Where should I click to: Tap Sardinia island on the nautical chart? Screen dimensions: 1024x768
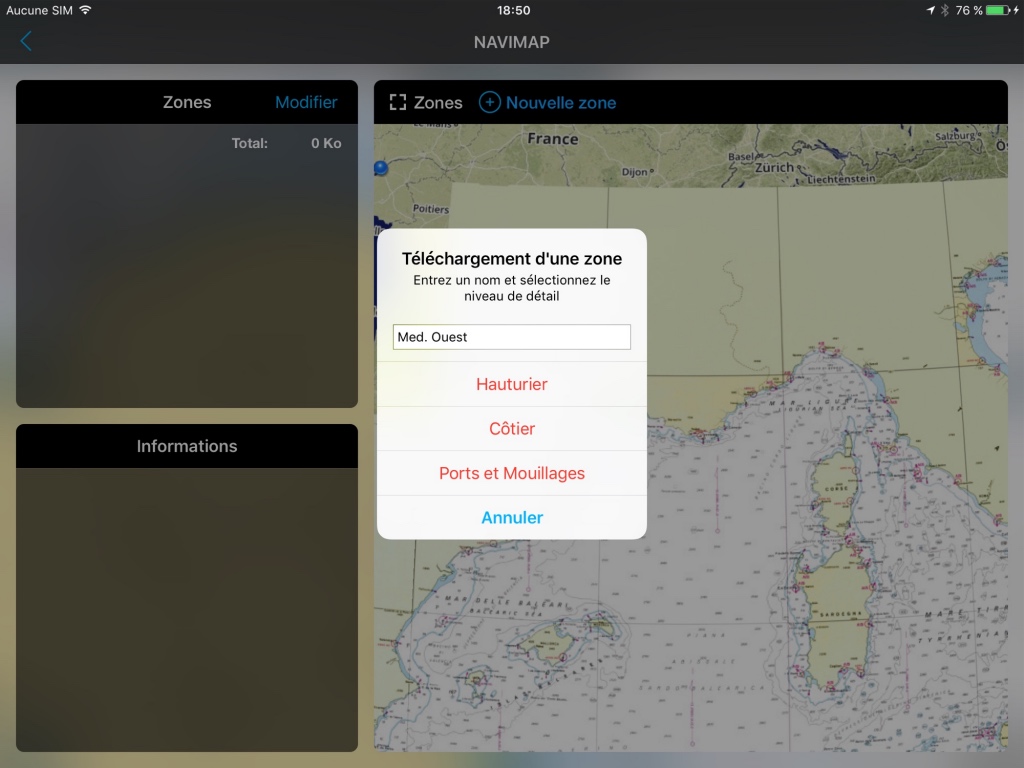tap(838, 616)
